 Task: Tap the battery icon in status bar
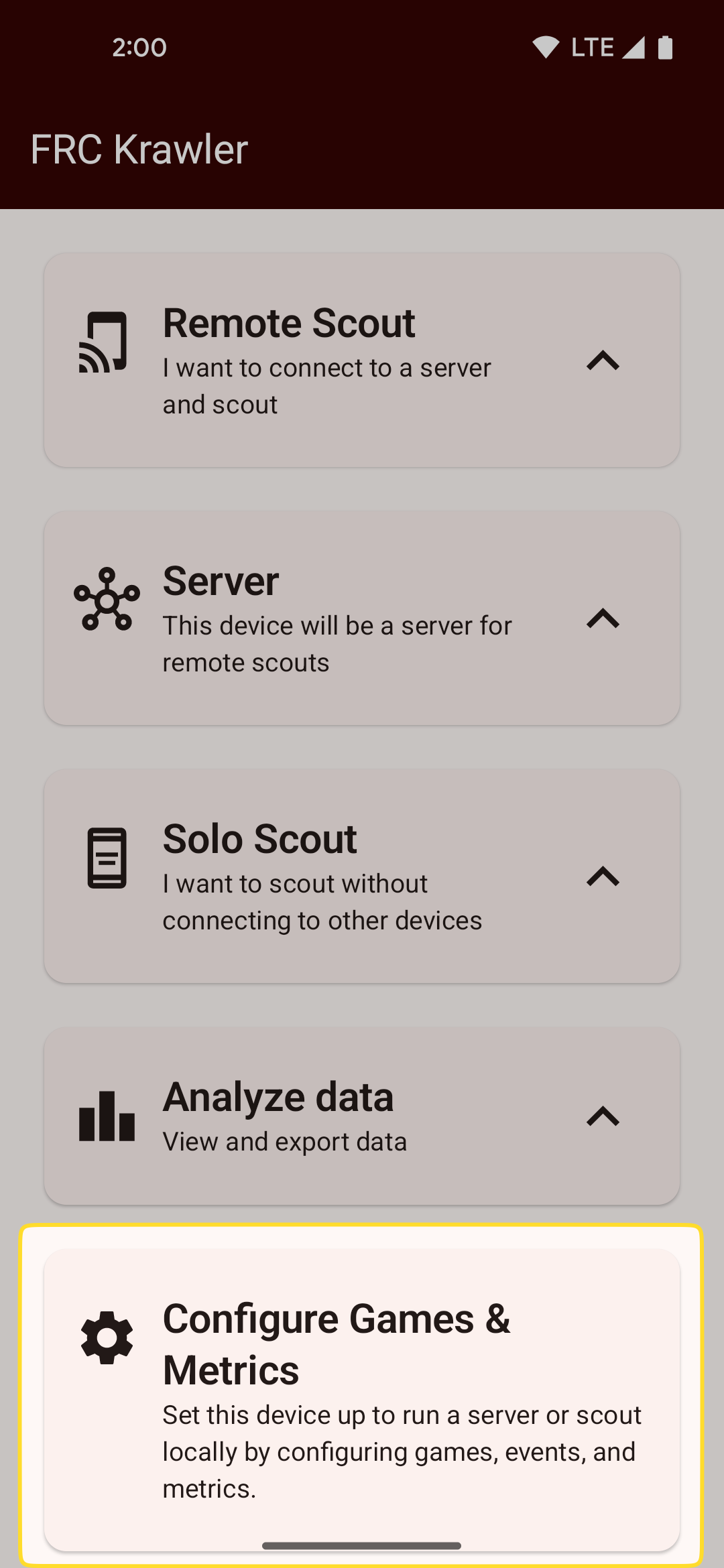pos(665,48)
